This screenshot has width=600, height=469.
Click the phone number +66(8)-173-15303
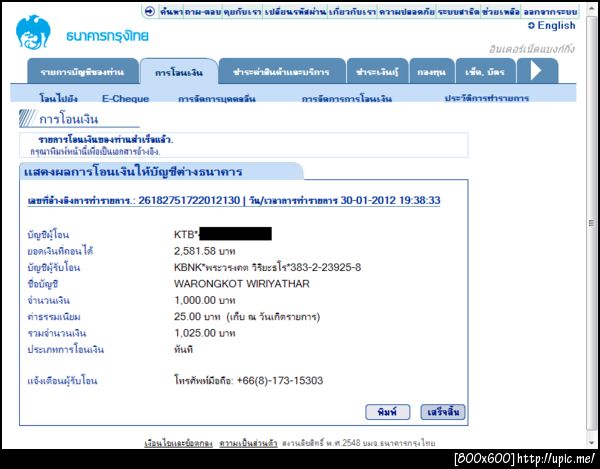pyautogui.click(x=280, y=381)
